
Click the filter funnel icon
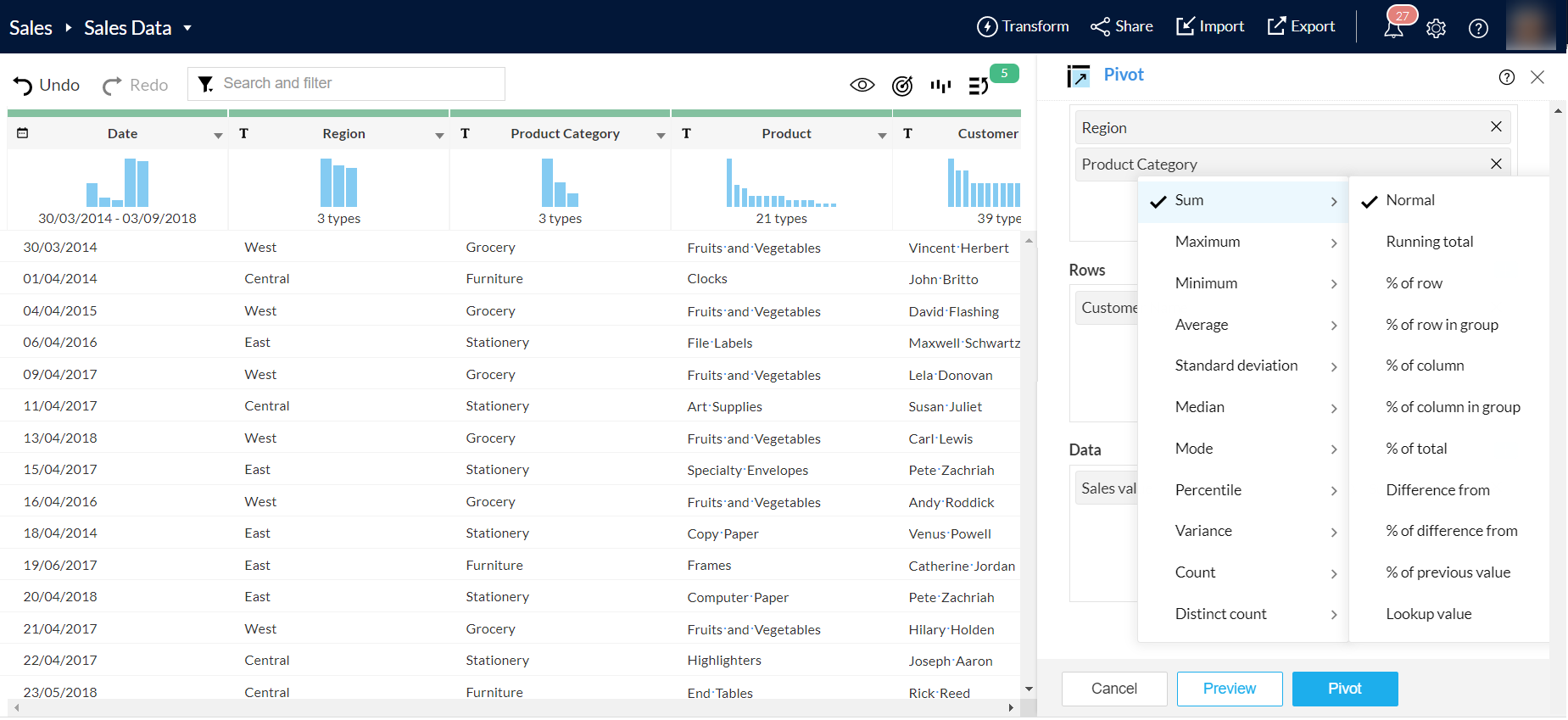[x=205, y=84]
